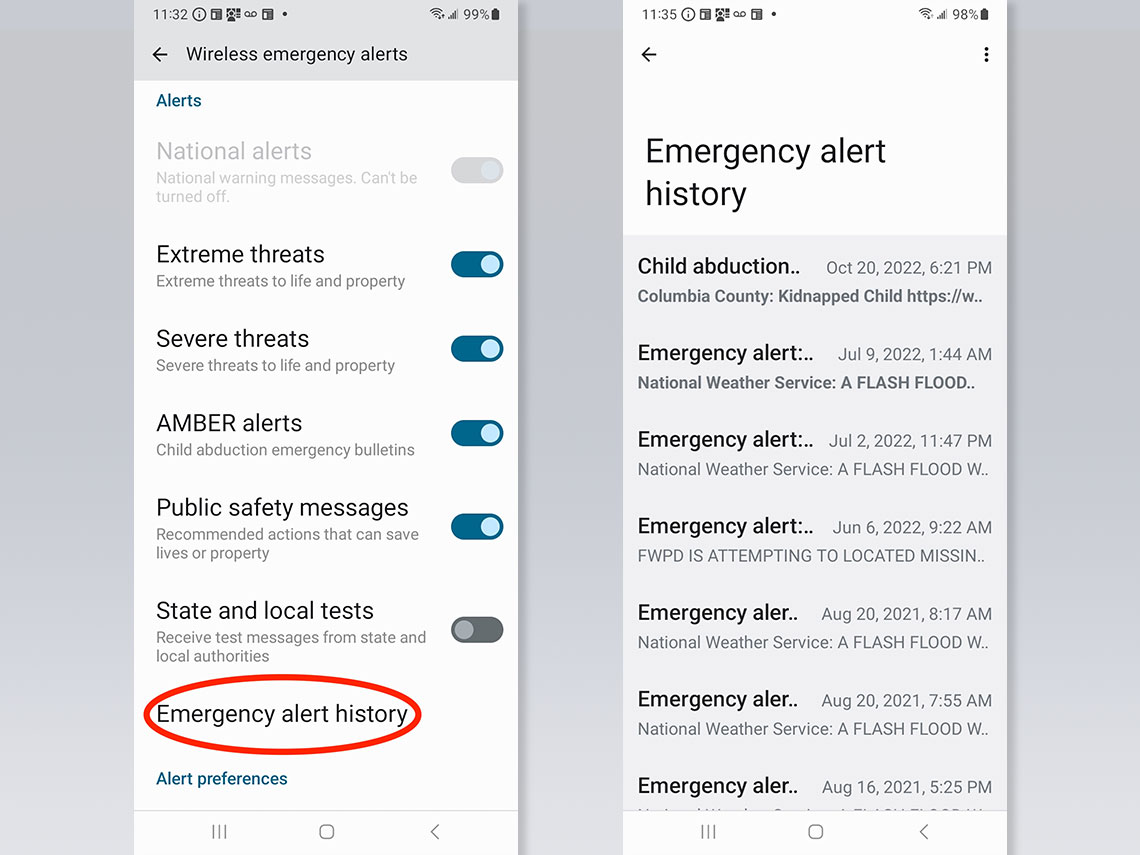Tap recent apps button on right phone
Image resolution: width=1140 pixels, height=855 pixels.
click(x=708, y=831)
